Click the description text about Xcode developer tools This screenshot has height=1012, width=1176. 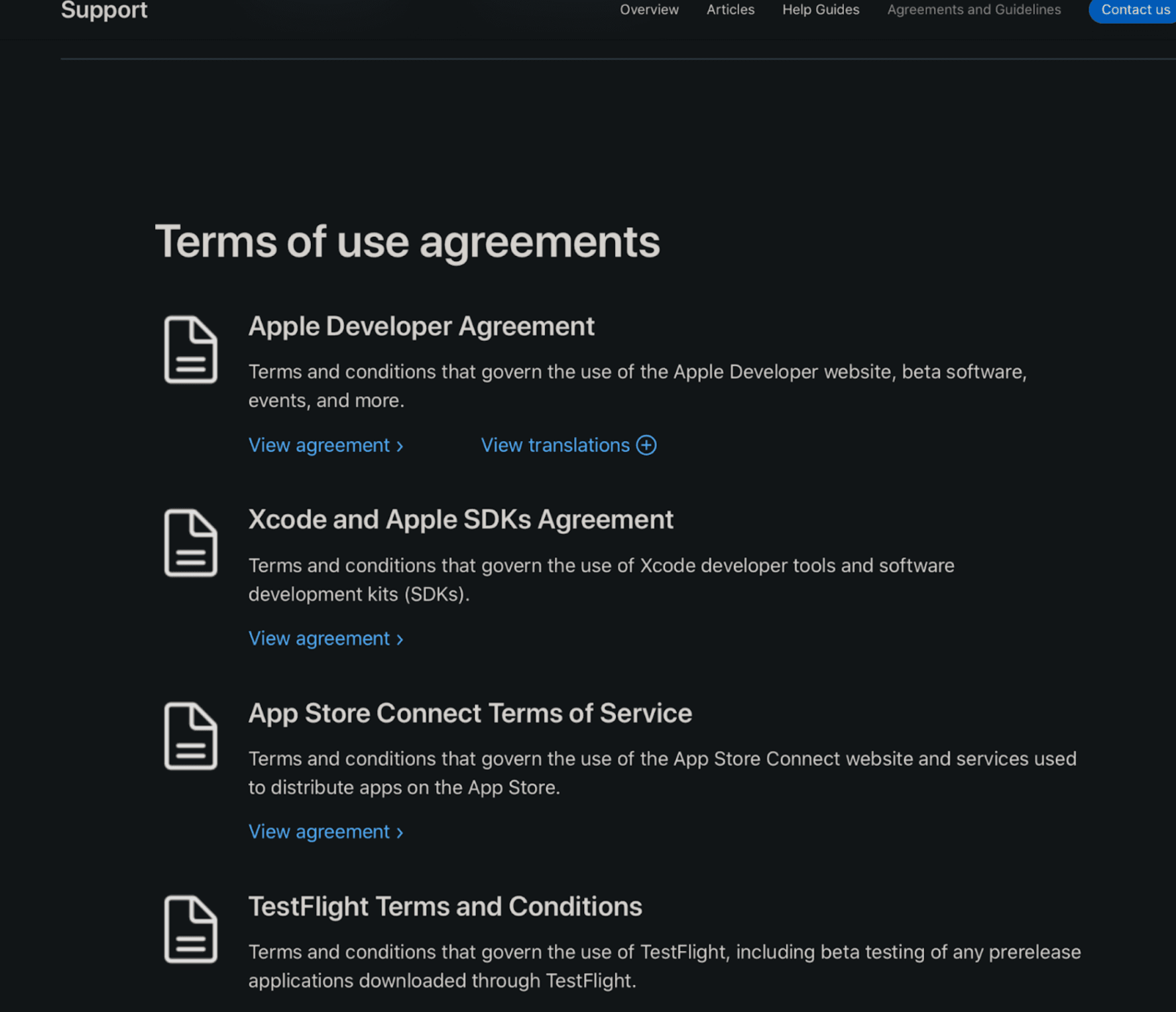click(601, 580)
